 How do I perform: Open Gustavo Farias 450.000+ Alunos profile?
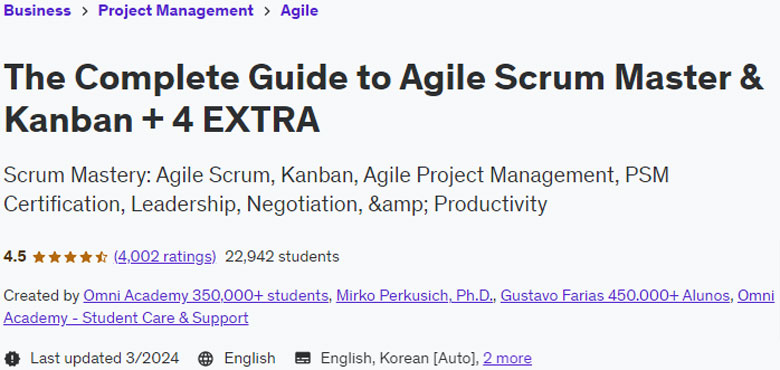pyautogui.click(x=615, y=296)
